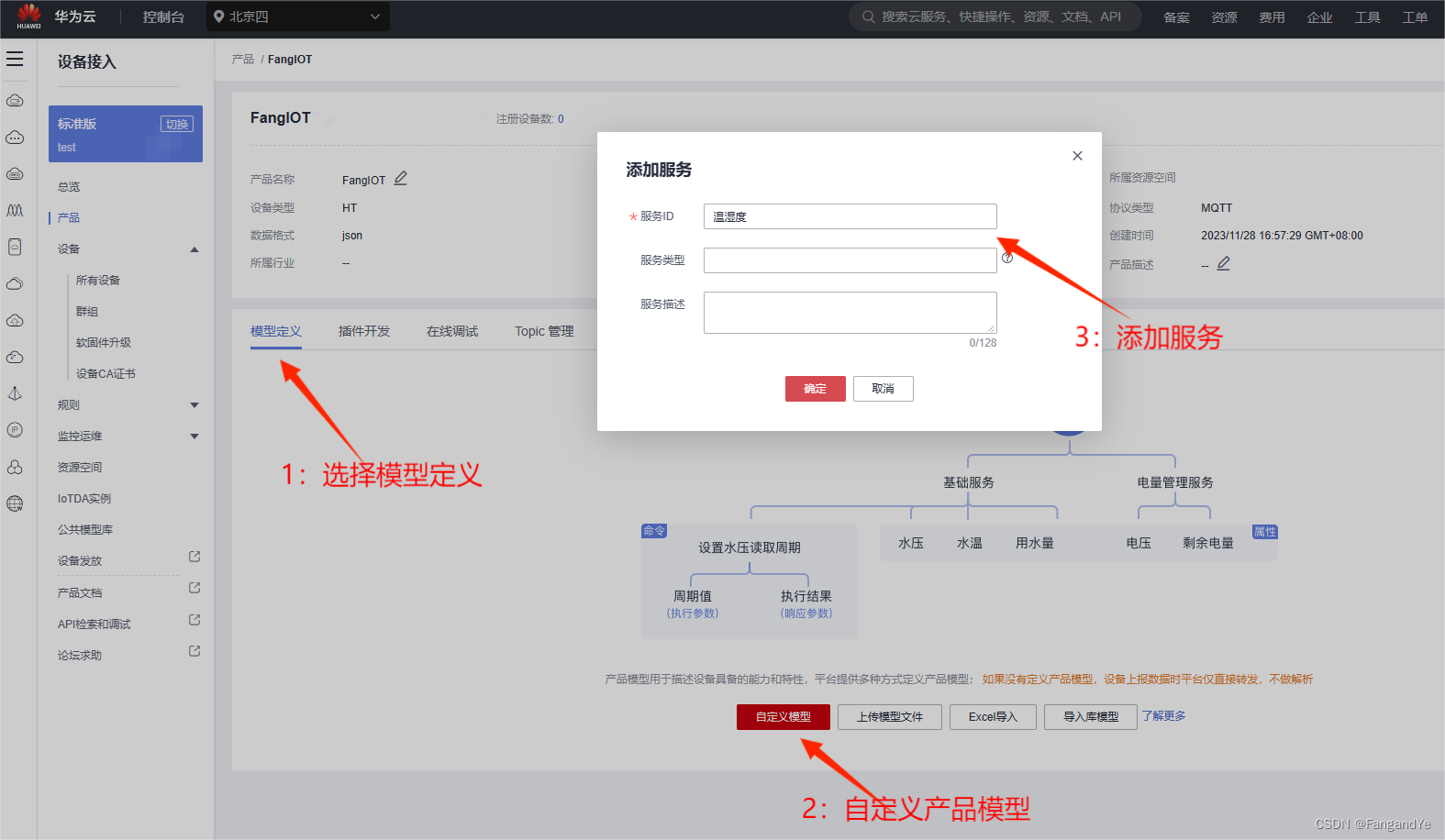Open IoTDA实例 in the sidebar
Viewport: 1445px width, 840px height.
(x=84, y=499)
